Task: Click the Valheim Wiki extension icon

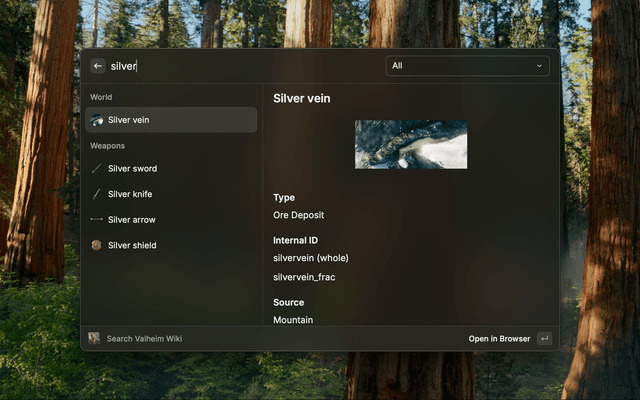Action: click(94, 338)
